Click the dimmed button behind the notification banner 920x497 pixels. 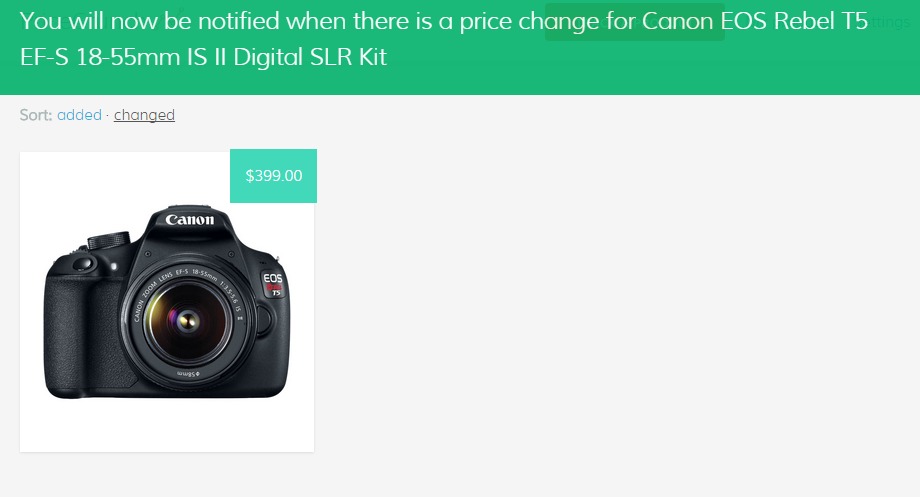[x=634, y=22]
